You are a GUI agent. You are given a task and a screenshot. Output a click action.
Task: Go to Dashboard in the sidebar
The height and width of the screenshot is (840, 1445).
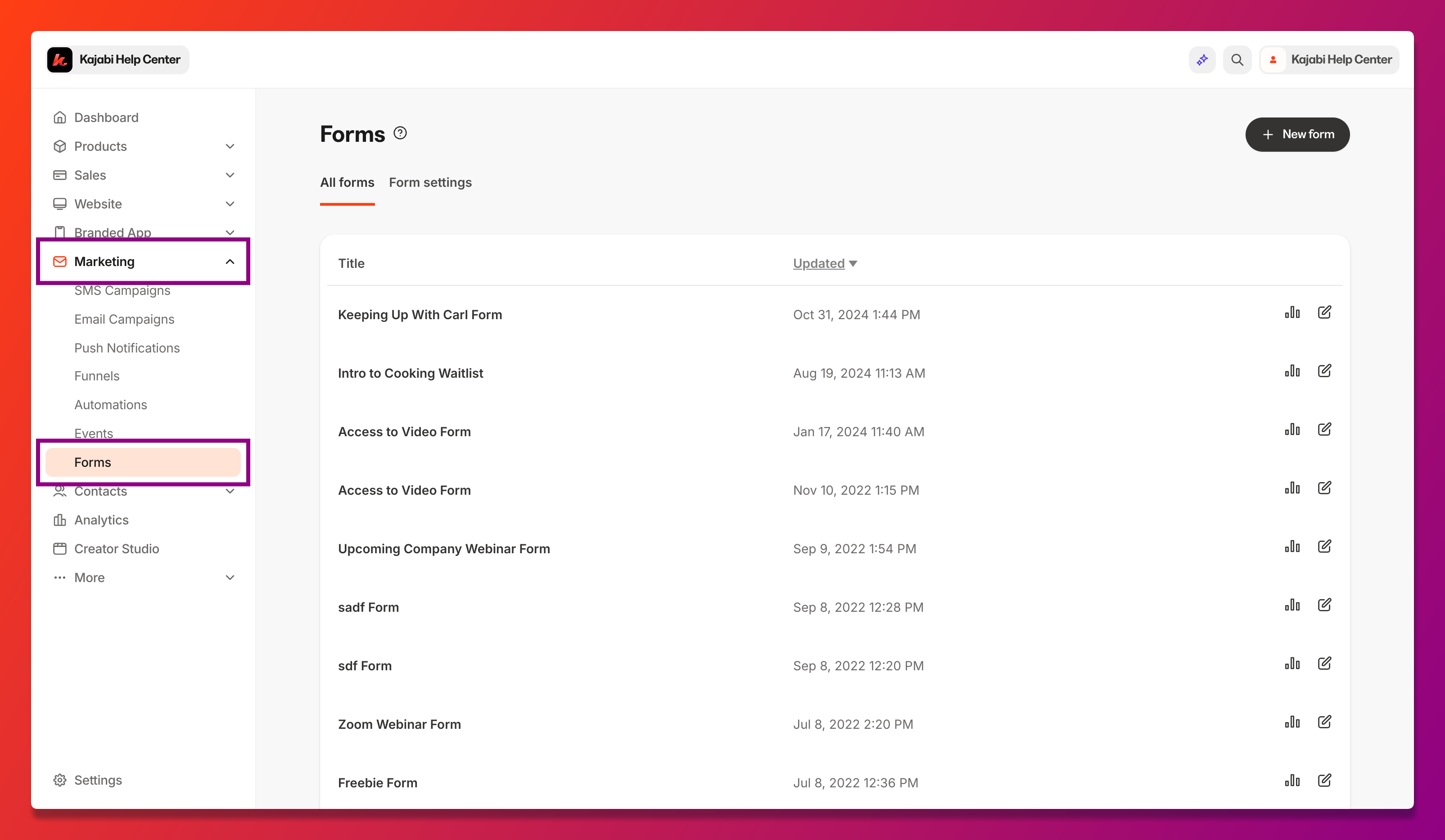(x=106, y=117)
